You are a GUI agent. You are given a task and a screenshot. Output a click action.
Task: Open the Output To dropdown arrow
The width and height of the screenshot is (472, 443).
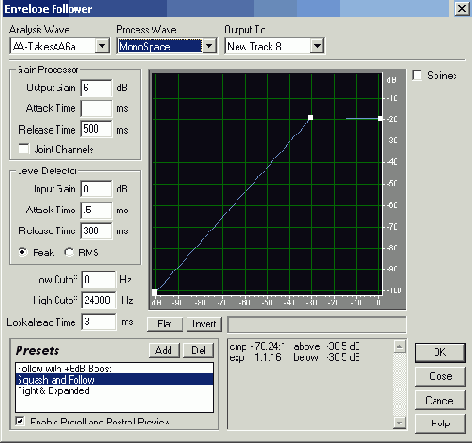[x=317, y=46]
